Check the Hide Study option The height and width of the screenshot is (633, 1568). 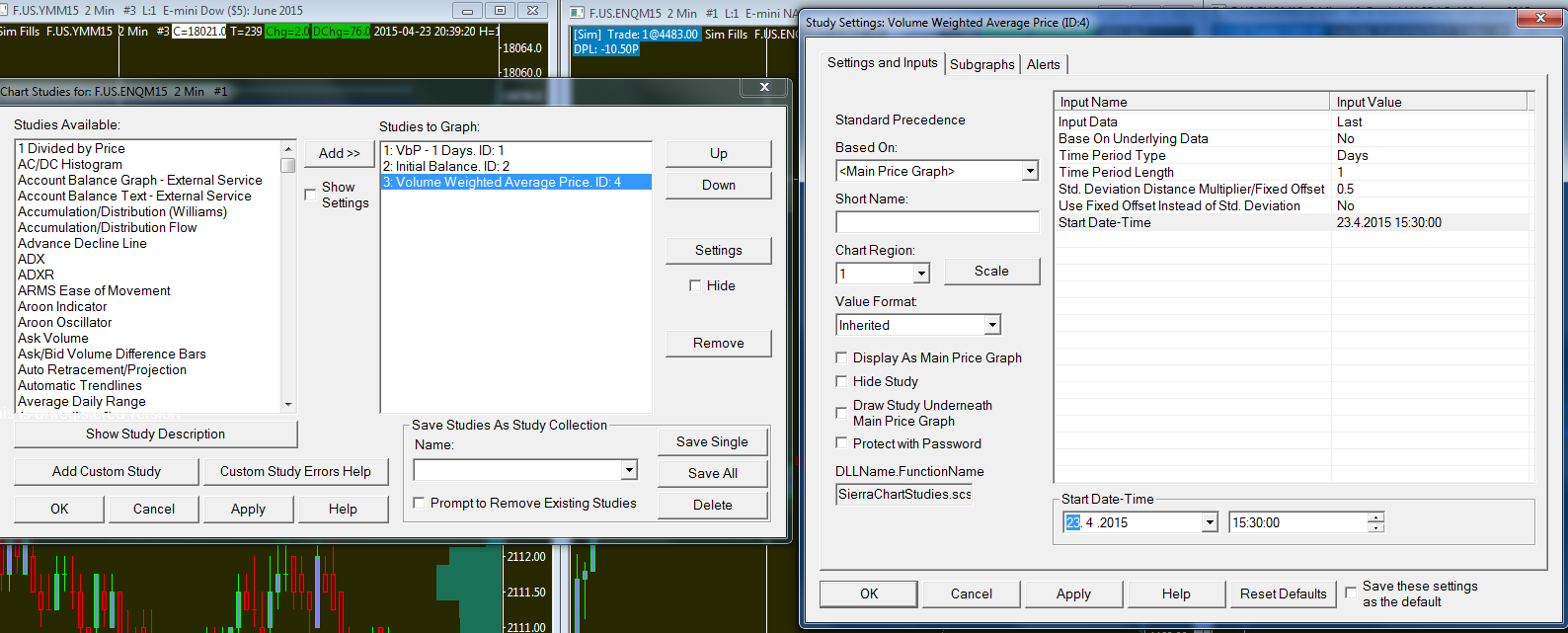tap(841, 381)
